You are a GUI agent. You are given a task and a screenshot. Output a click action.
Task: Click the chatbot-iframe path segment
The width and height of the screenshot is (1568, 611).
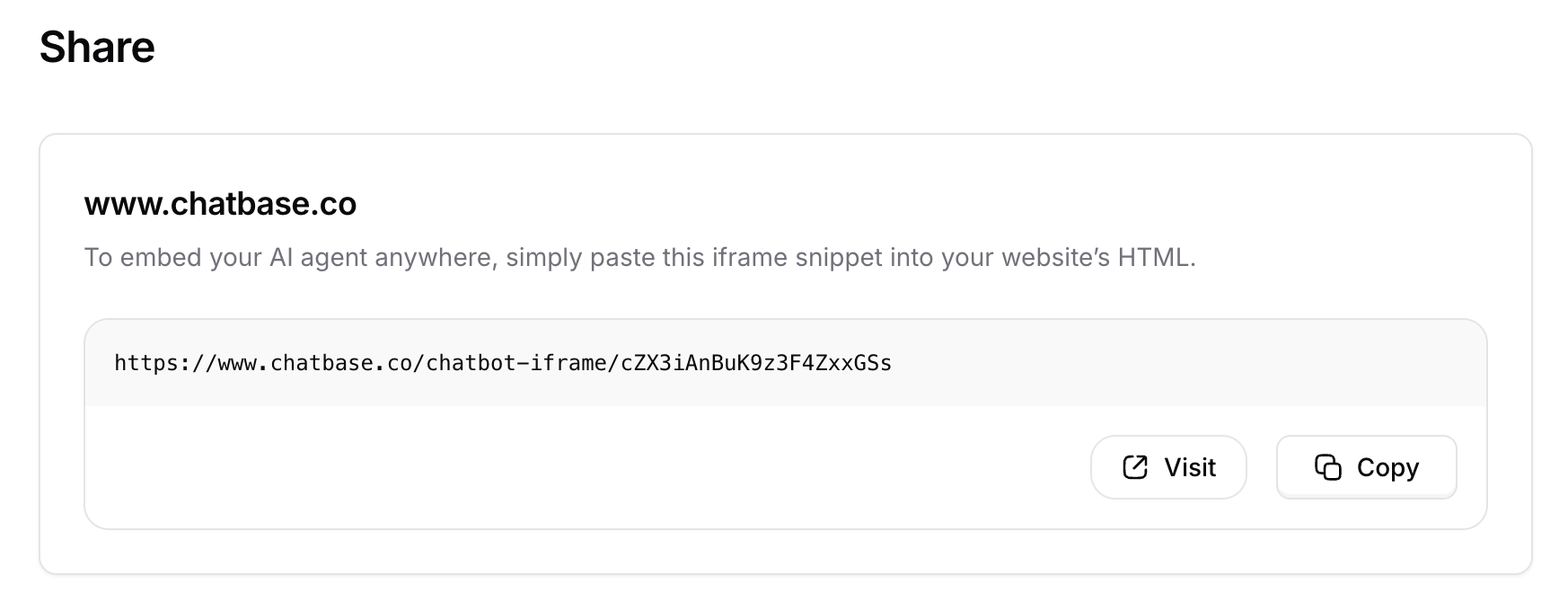516,363
